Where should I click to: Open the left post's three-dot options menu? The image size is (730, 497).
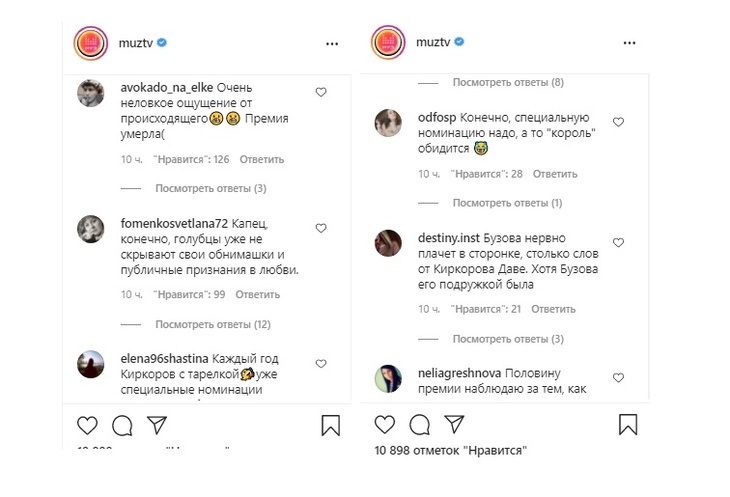pyautogui.click(x=332, y=44)
